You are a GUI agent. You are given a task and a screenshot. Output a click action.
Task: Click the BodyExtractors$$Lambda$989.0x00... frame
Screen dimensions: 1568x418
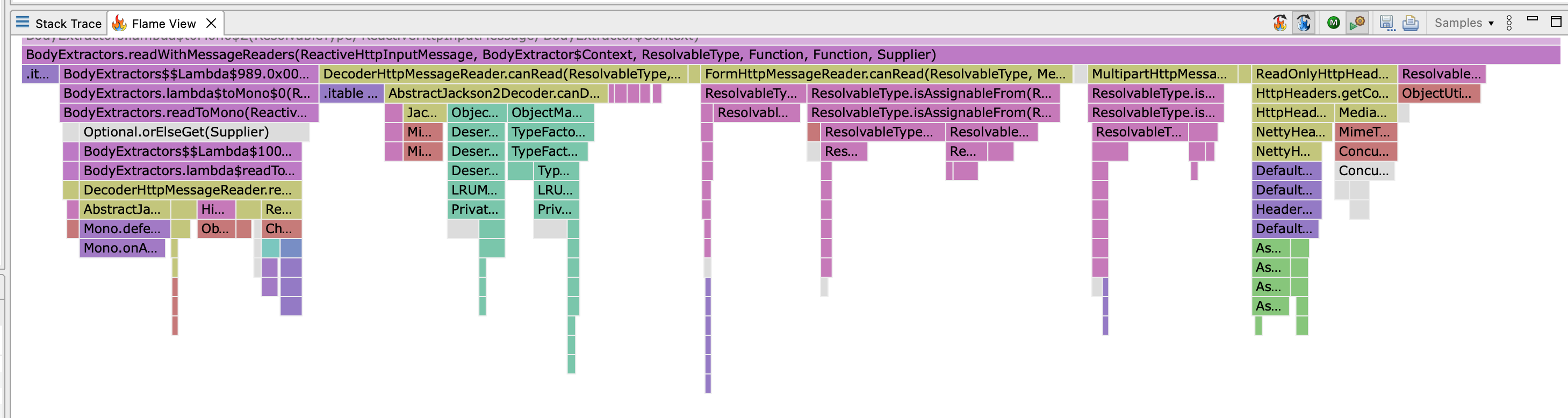click(189, 74)
